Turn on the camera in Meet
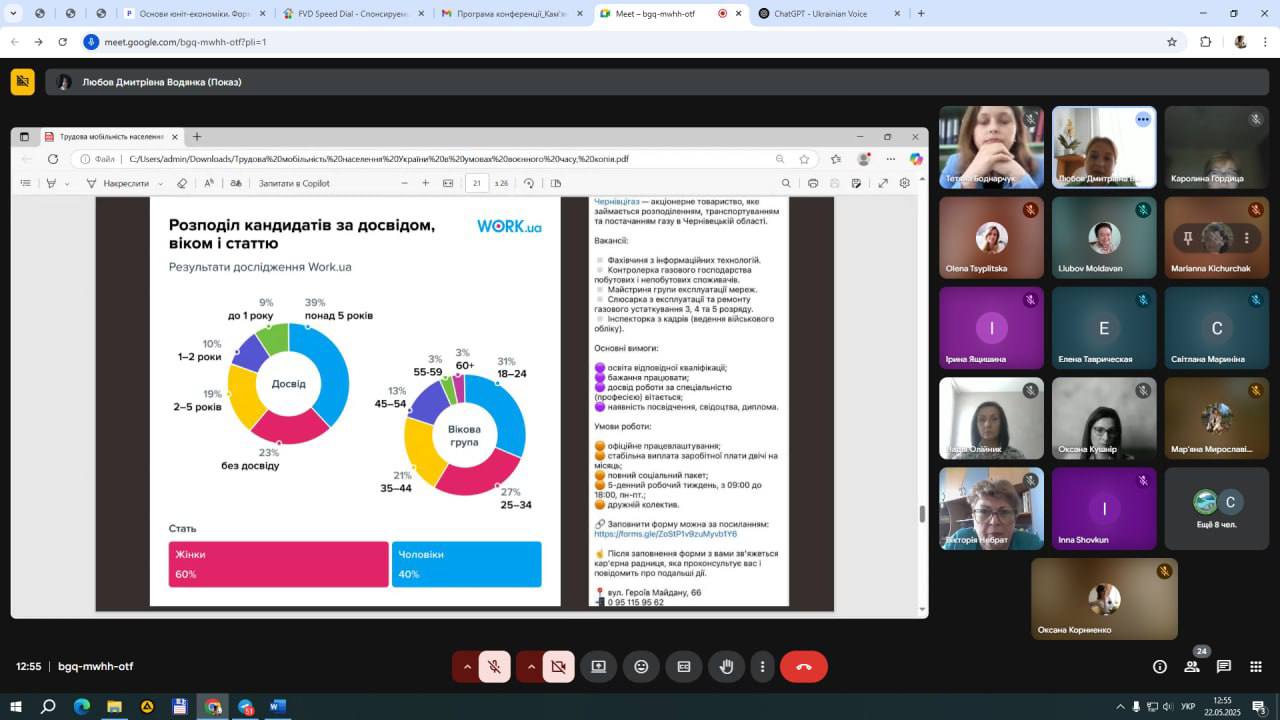This screenshot has width=1280, height=720. [558, 666]
